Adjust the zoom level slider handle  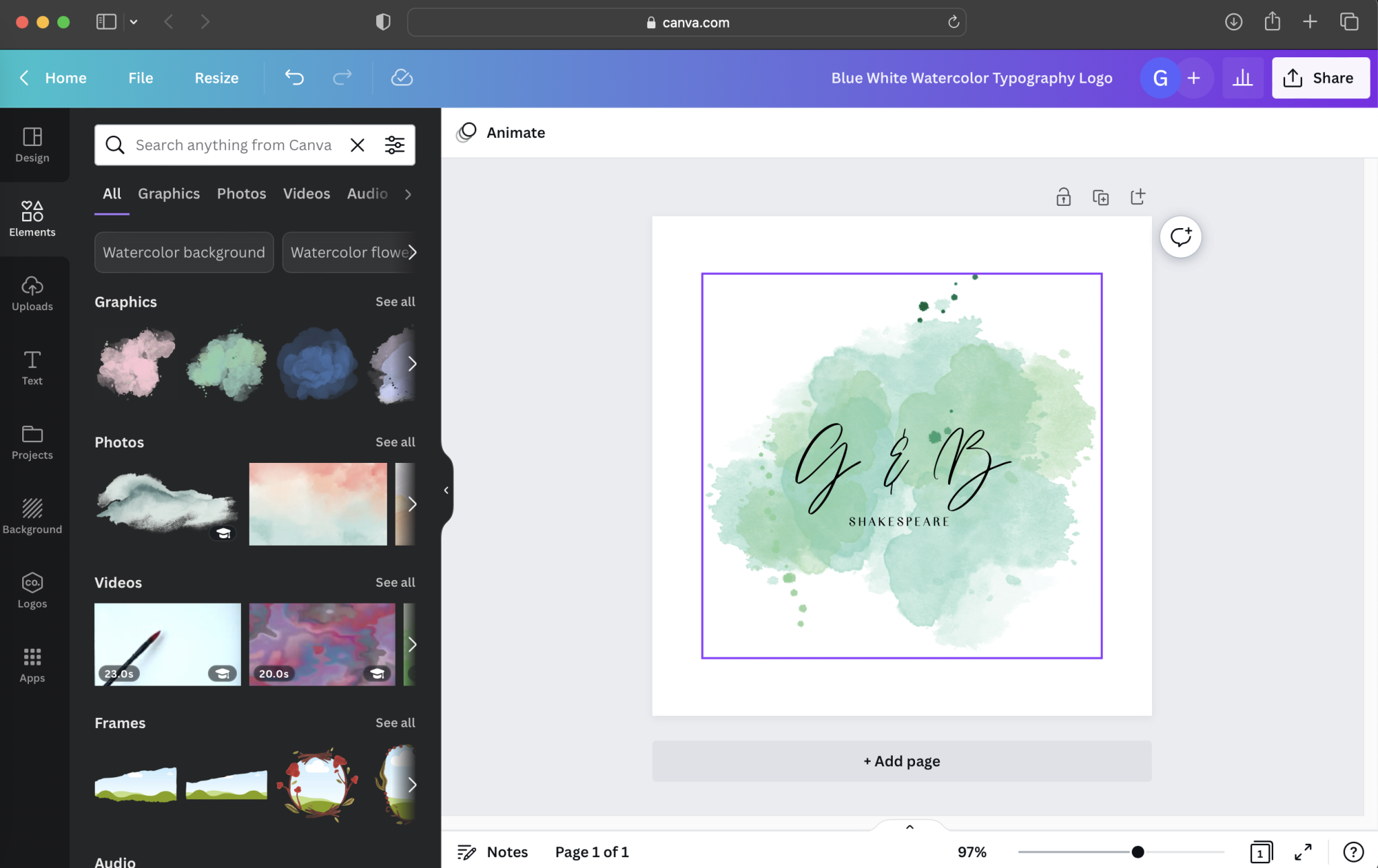pos(1137,852)
